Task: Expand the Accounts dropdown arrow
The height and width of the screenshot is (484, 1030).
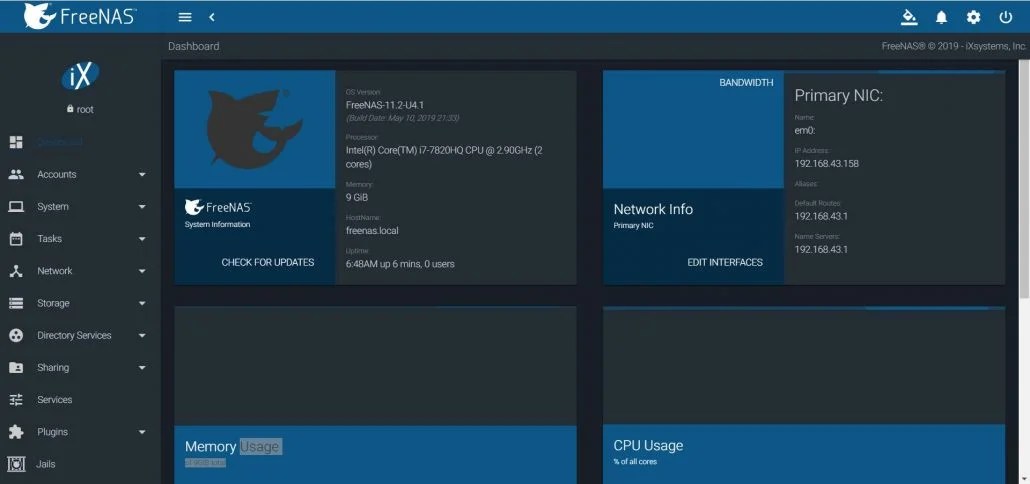Action: 142,175
